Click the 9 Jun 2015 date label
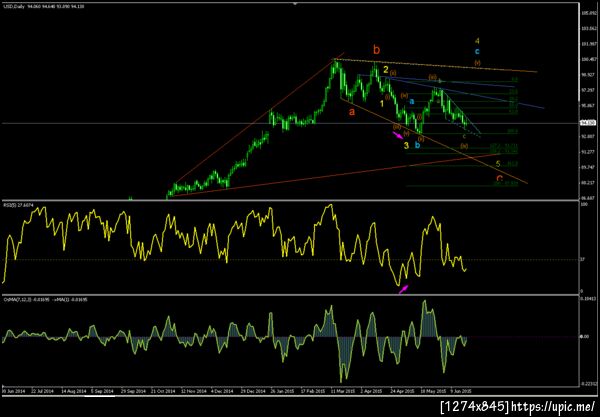Viewport: 600px width, 417px height. tap(461, 391)
